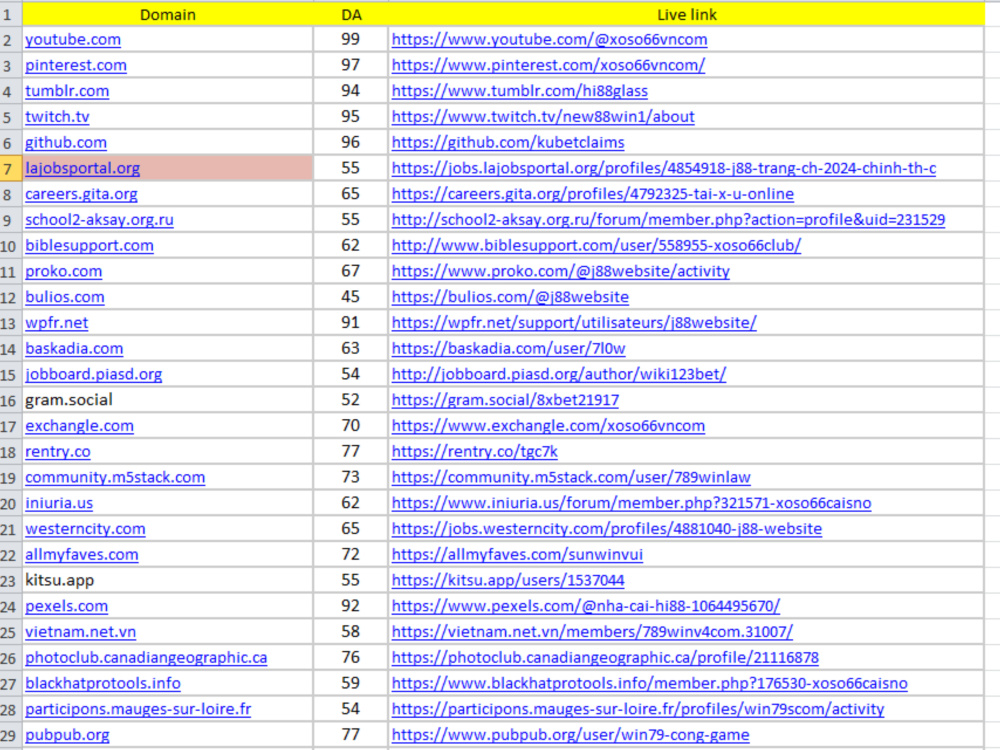Open the allmyfaves.com/sunwinvui live link

coord(517,555)
